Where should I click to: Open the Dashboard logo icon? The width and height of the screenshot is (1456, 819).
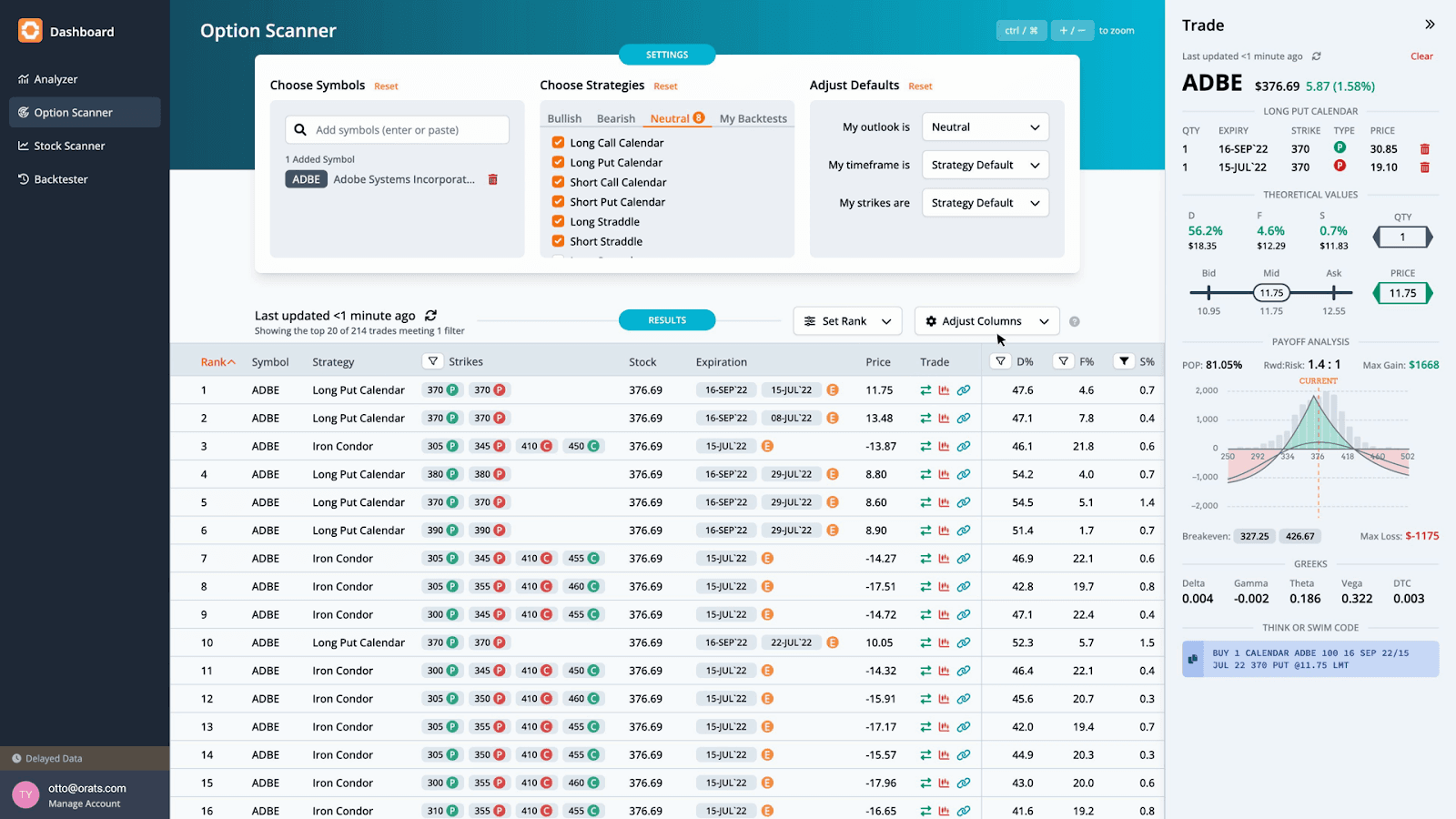30,31
